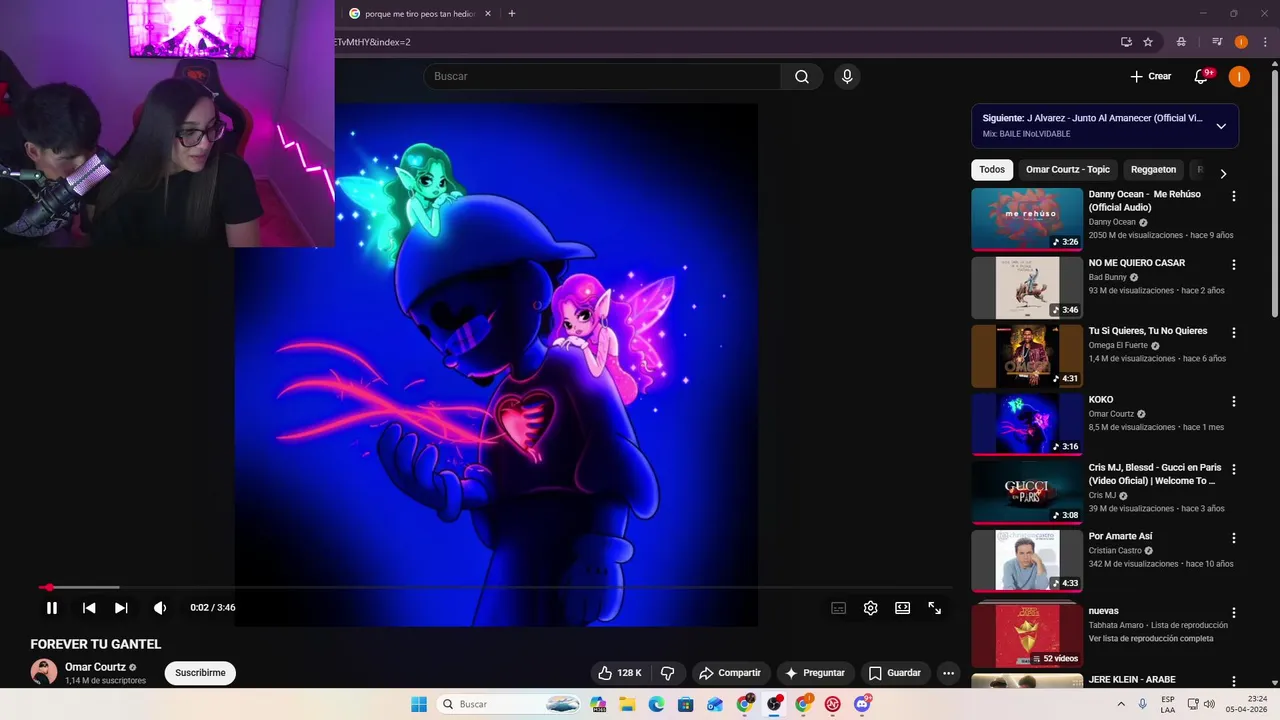The width and height of the screenshot is (1280, 720).
Task: Like the video with 128 K likes
Action: coord(620,673)
